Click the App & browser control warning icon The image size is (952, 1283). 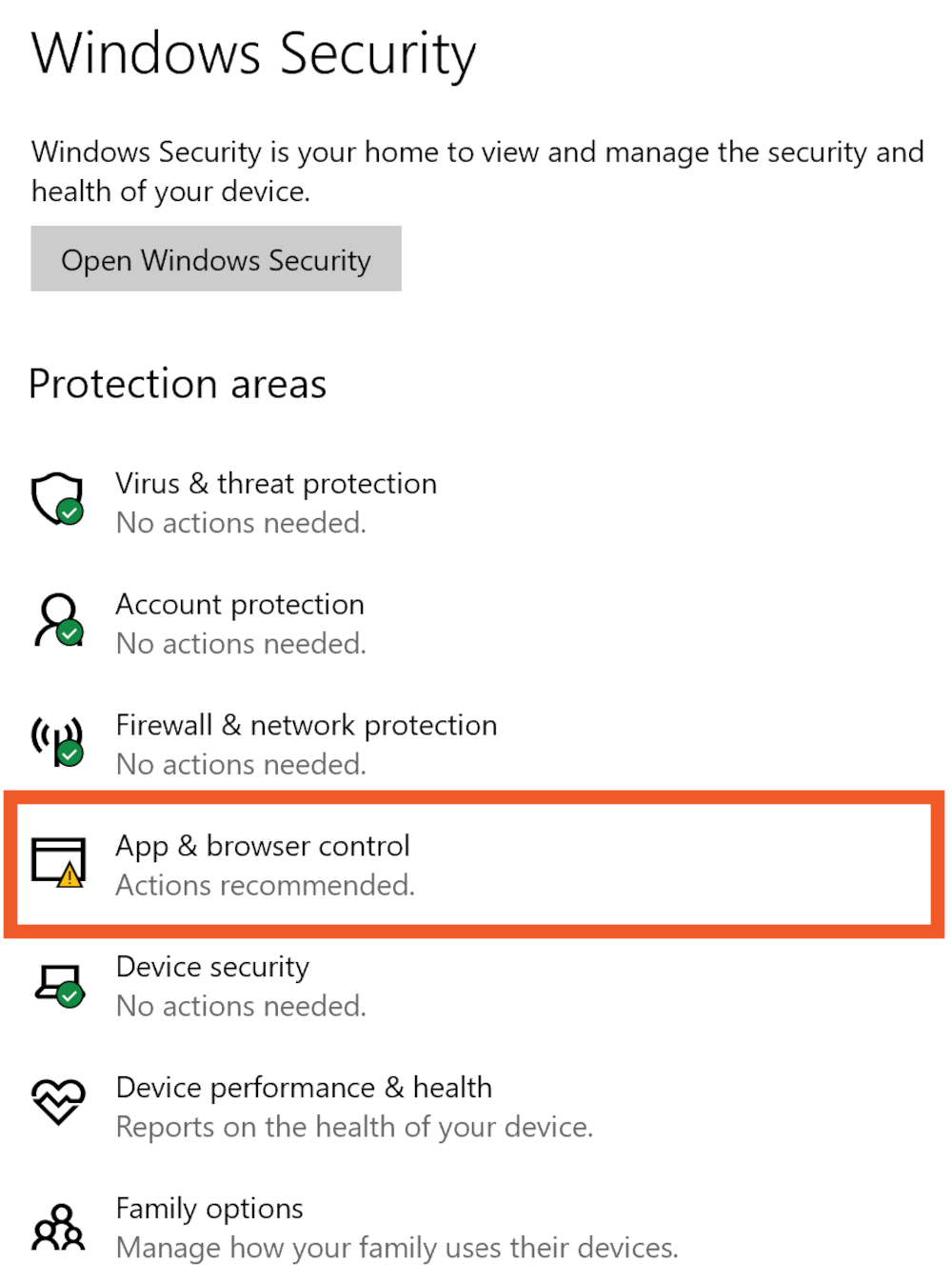(x=59, y=862)
